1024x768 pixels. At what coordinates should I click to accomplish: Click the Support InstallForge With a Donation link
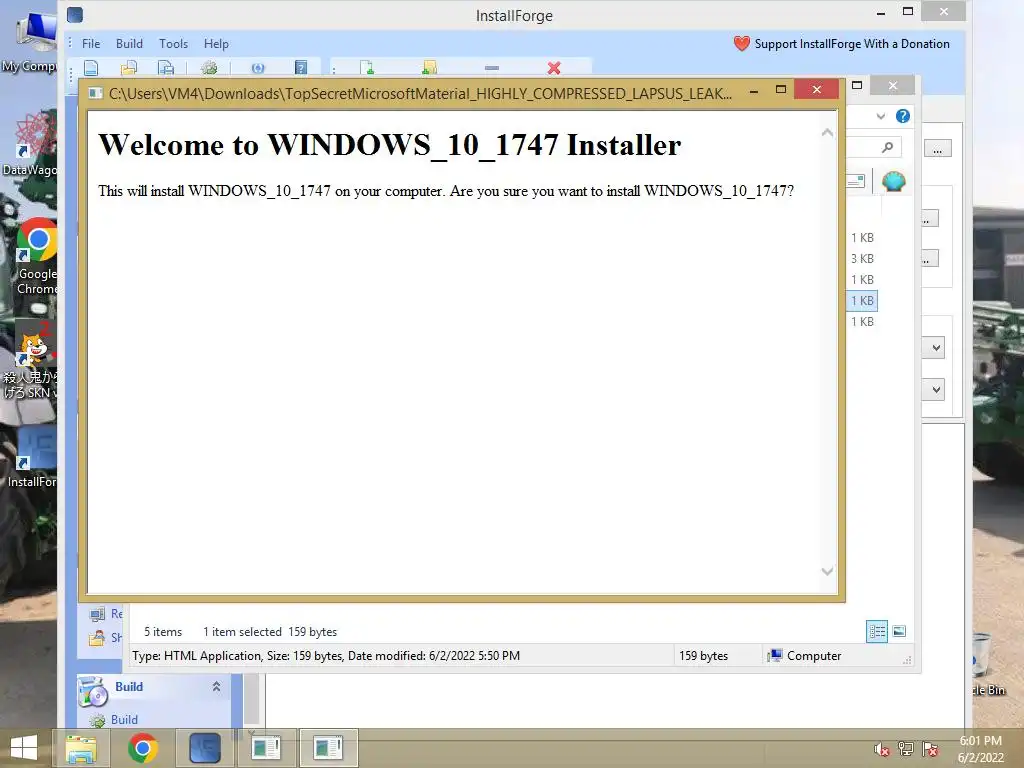852,44
